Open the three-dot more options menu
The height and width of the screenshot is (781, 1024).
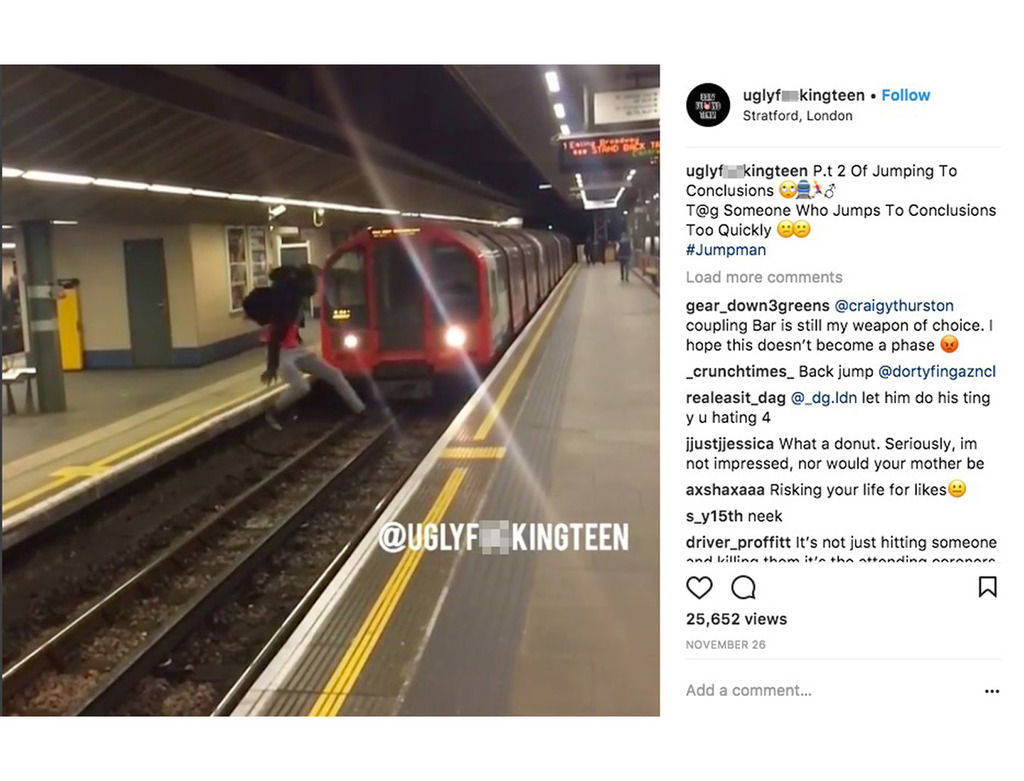[x=992, y=691]
